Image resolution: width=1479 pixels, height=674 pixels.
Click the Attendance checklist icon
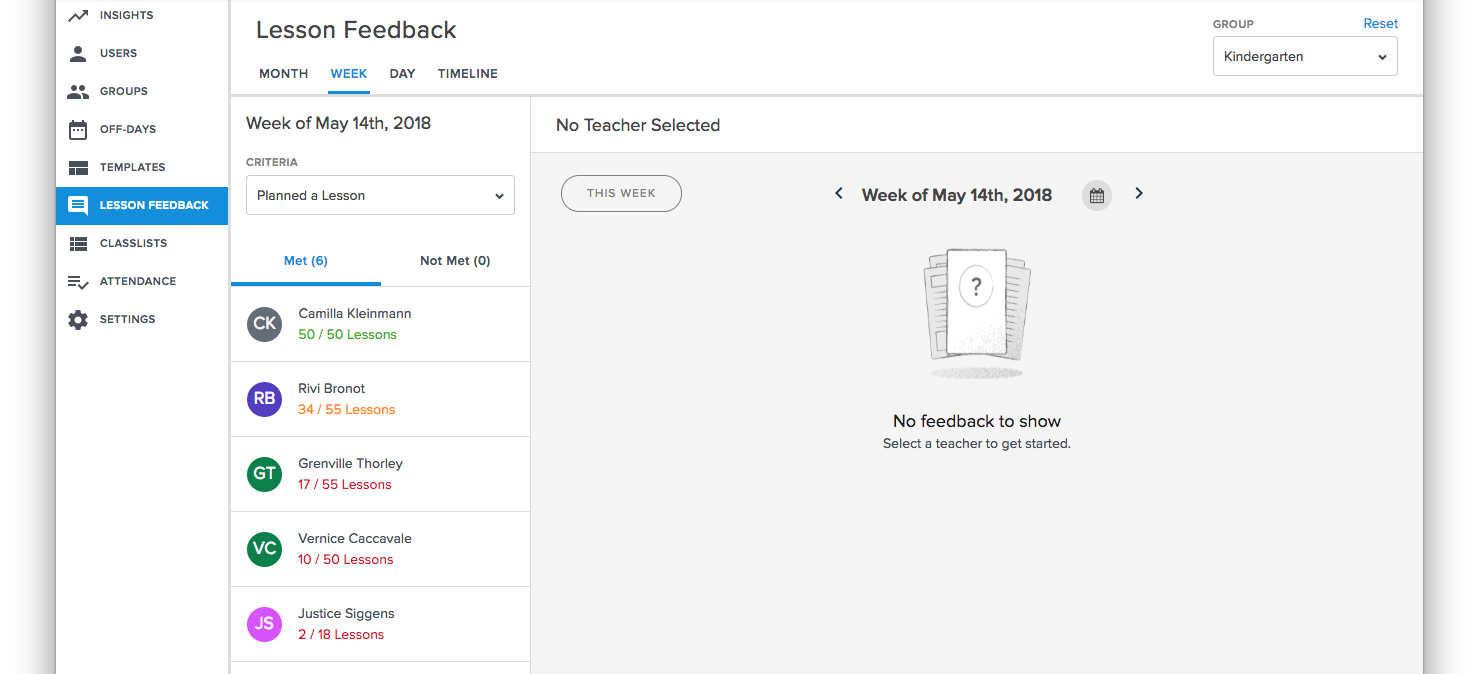[x=78, y=282]
